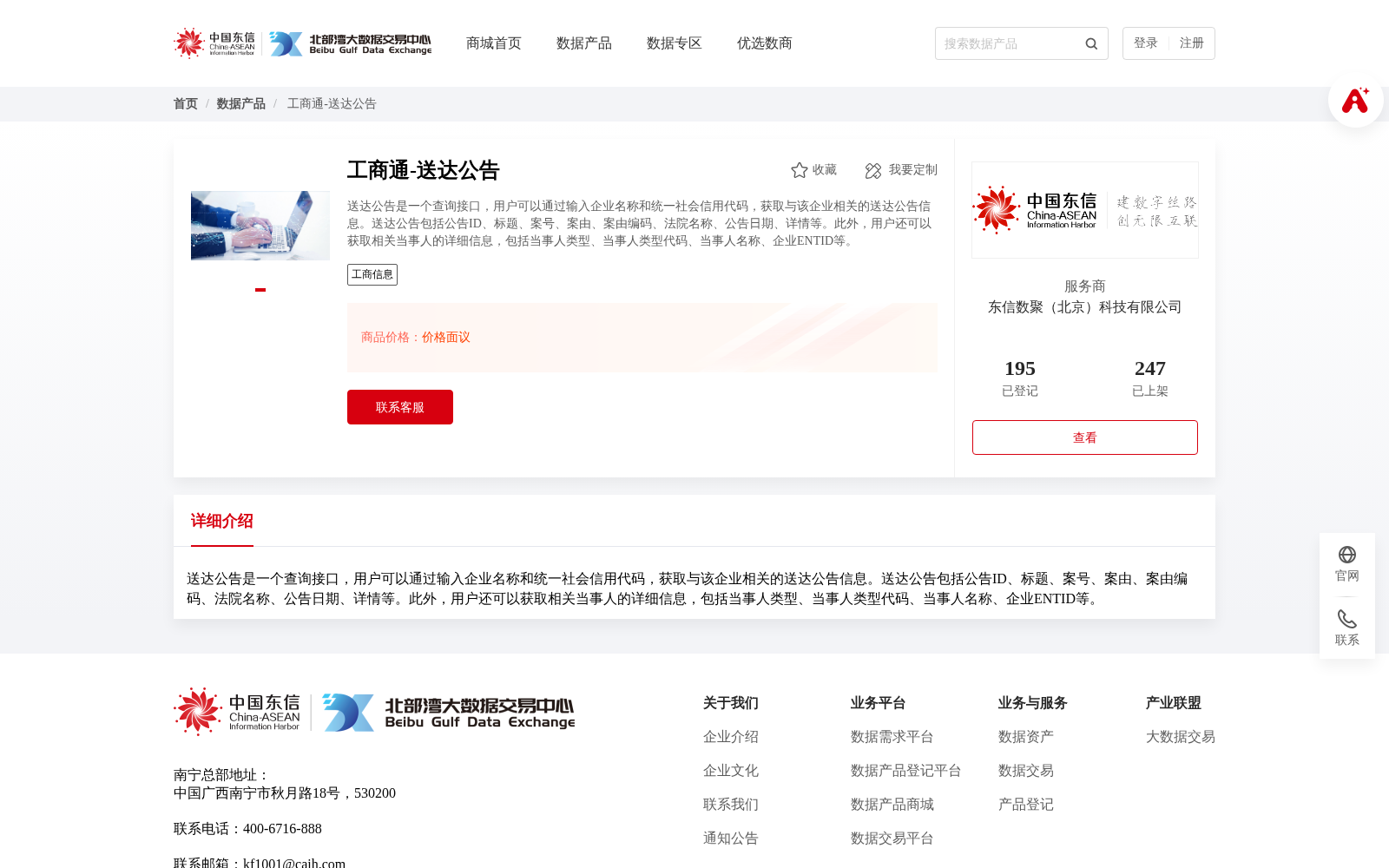1389x868 pixels.
Task: Click the customize icon beside 我要定制
Action: pos(873,170)
